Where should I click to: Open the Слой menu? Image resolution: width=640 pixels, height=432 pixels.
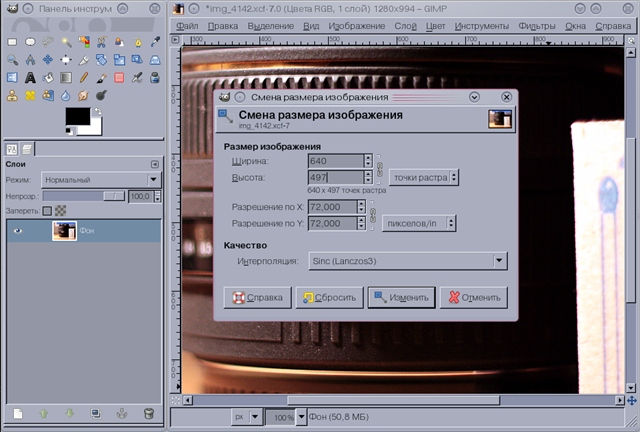click(404, 24)
